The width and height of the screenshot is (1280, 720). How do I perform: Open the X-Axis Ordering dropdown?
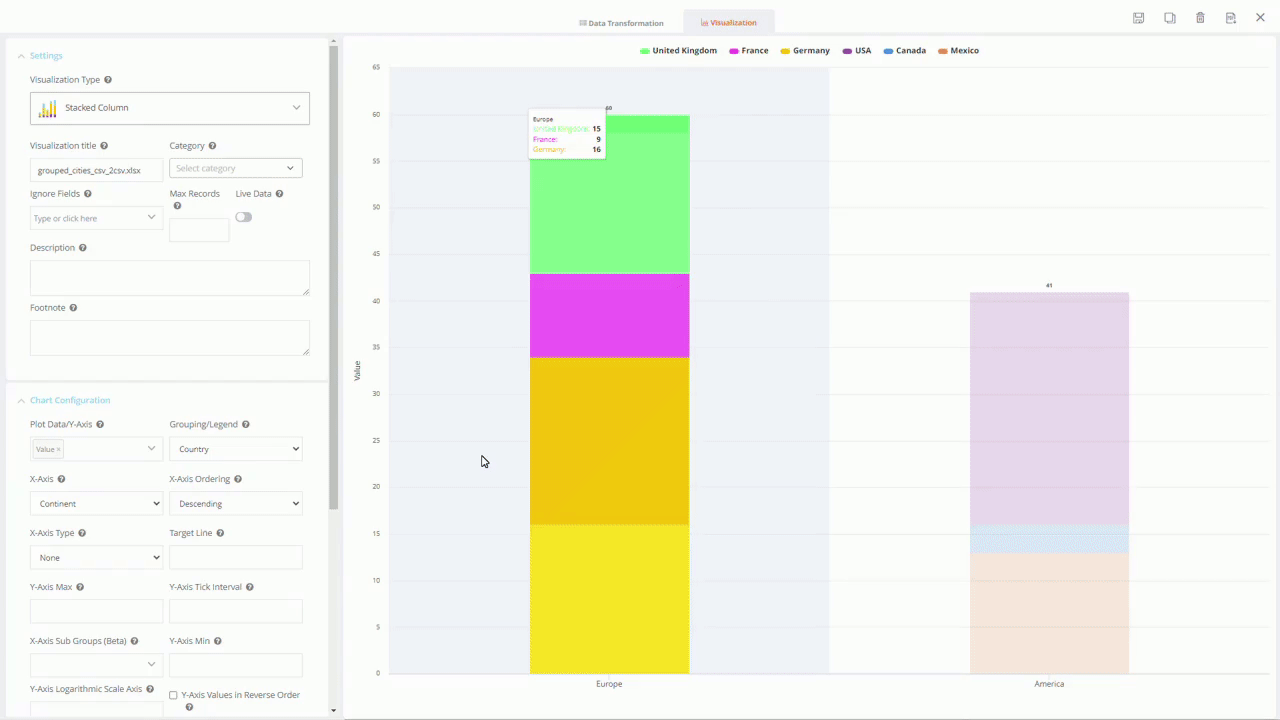point(236,504)
